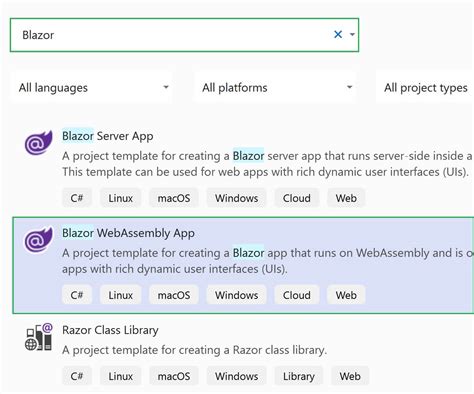Click the Blazor Server App template icon
This screenshot has height=394, width=474.
(39, 143)
